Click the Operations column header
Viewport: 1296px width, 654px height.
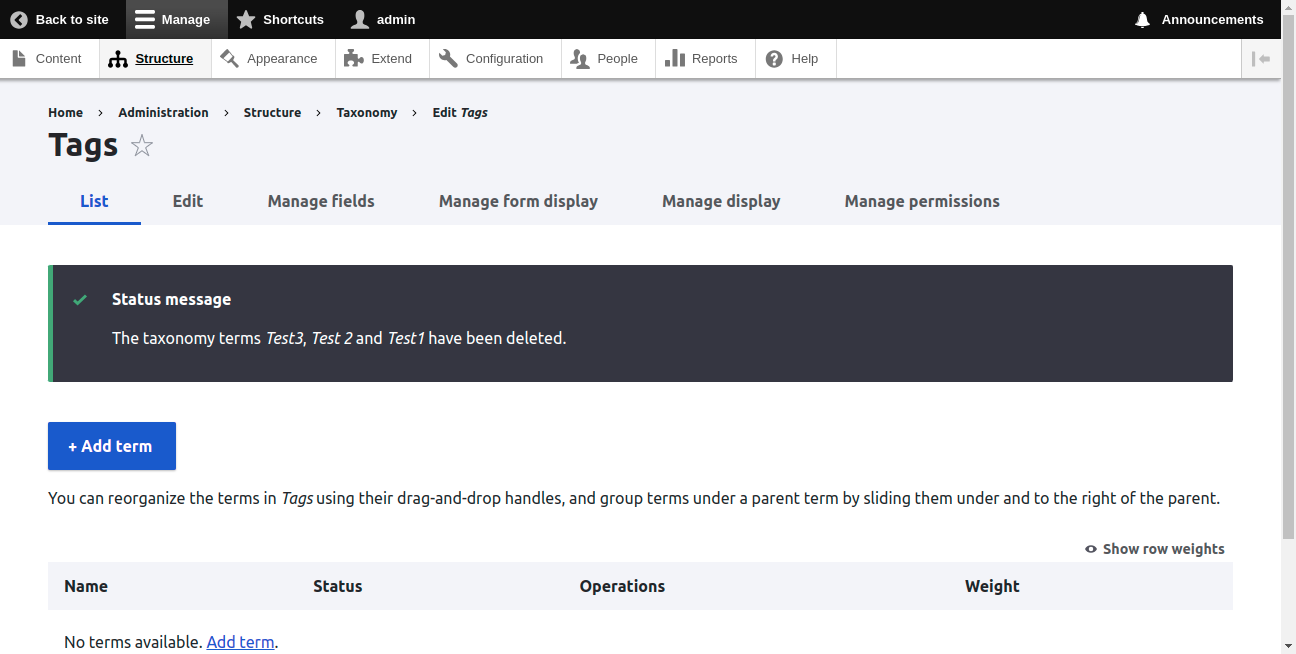622,586
